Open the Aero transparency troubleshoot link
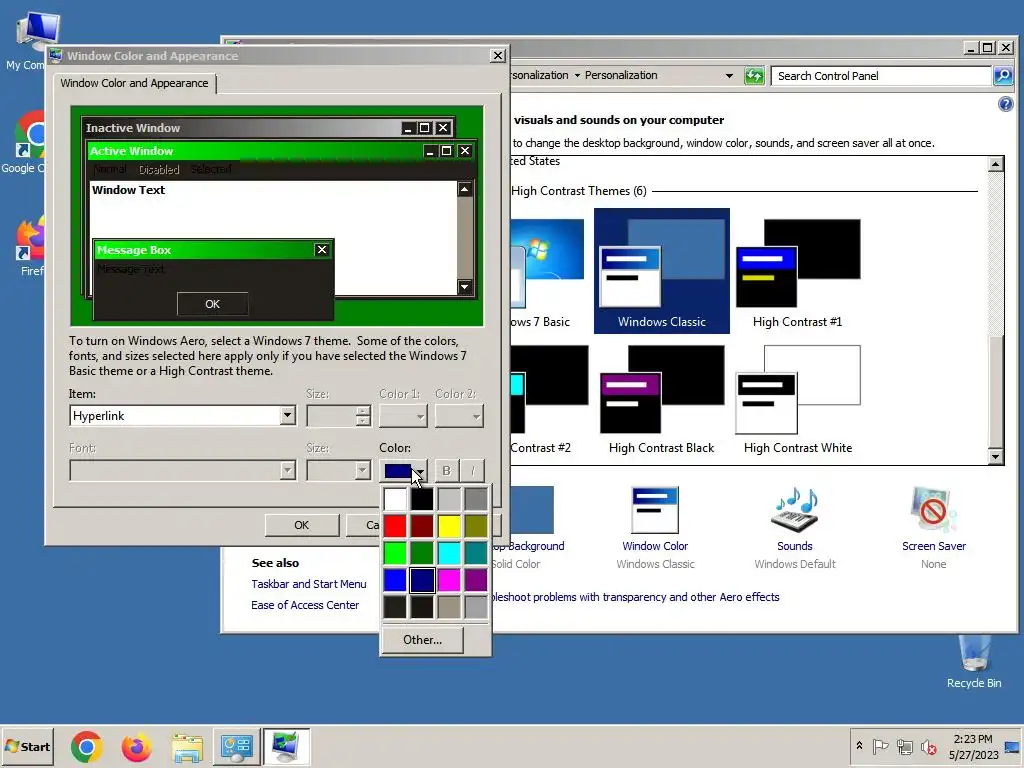The height and width of the screenshot is (768, 1024). pyautogui.click(x=635, y=597)
